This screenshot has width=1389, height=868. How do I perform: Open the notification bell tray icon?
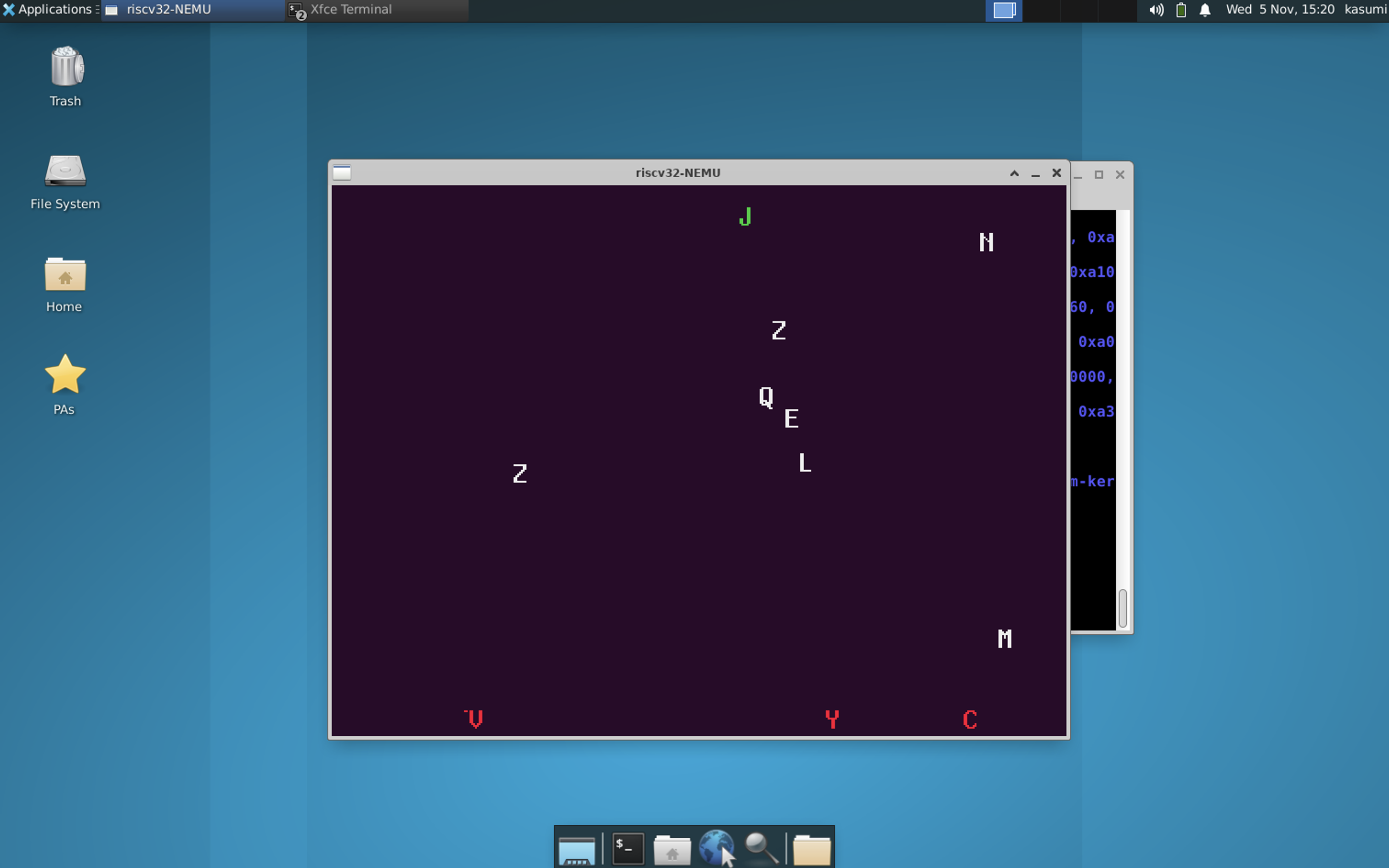click(1205, 10)
